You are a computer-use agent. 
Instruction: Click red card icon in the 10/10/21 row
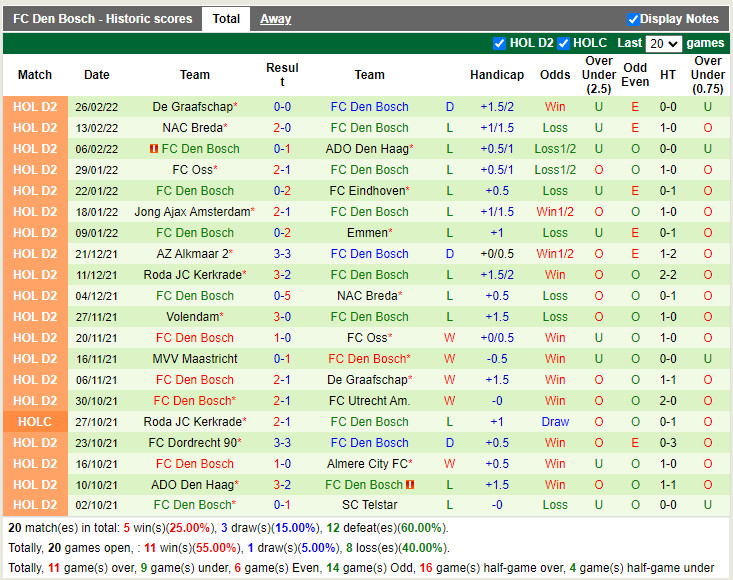tap(410, 485)
